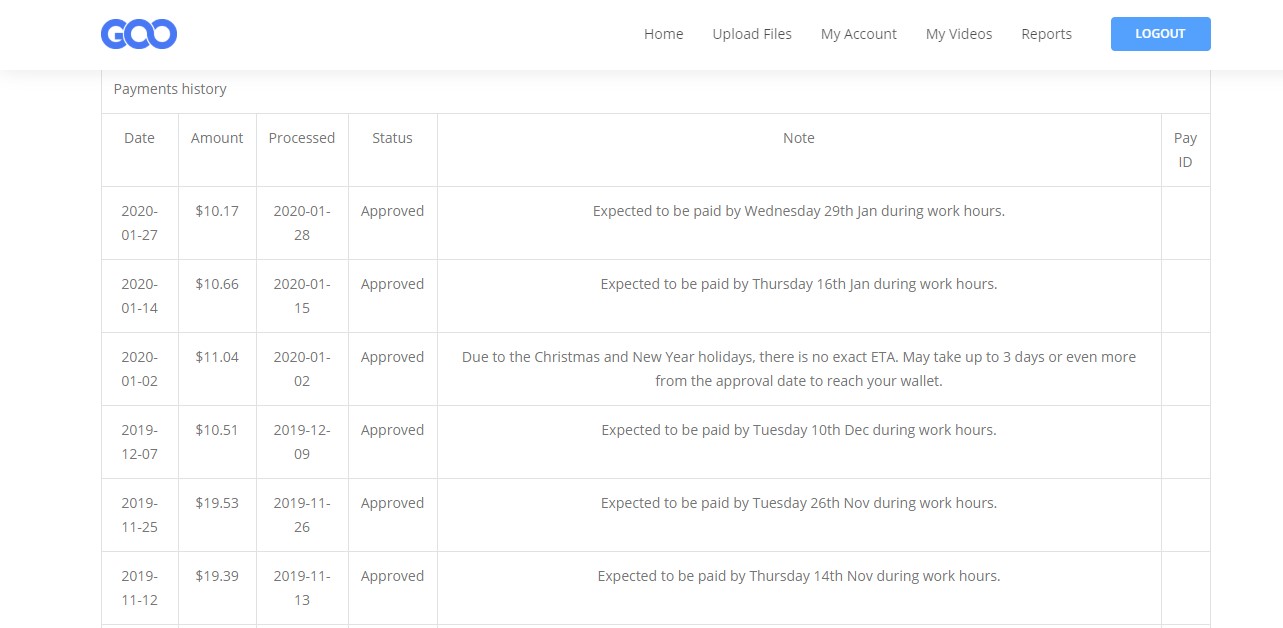Click the Pay ID column header

pos(1185,150)
